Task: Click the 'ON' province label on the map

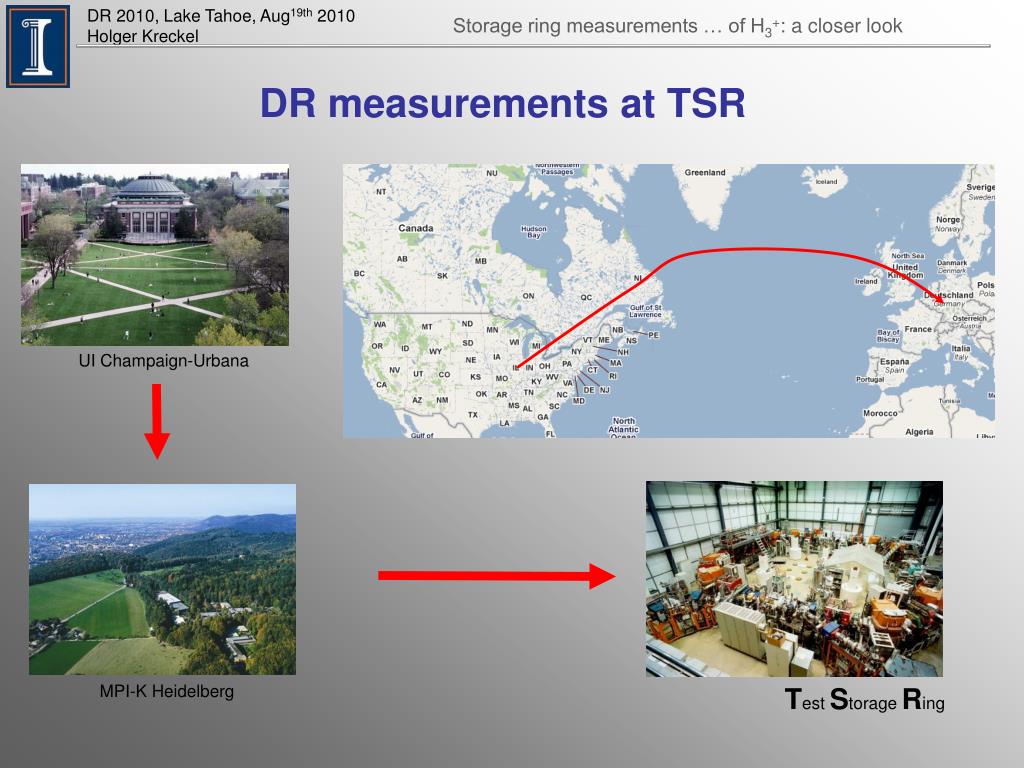Action: (528, 296)
